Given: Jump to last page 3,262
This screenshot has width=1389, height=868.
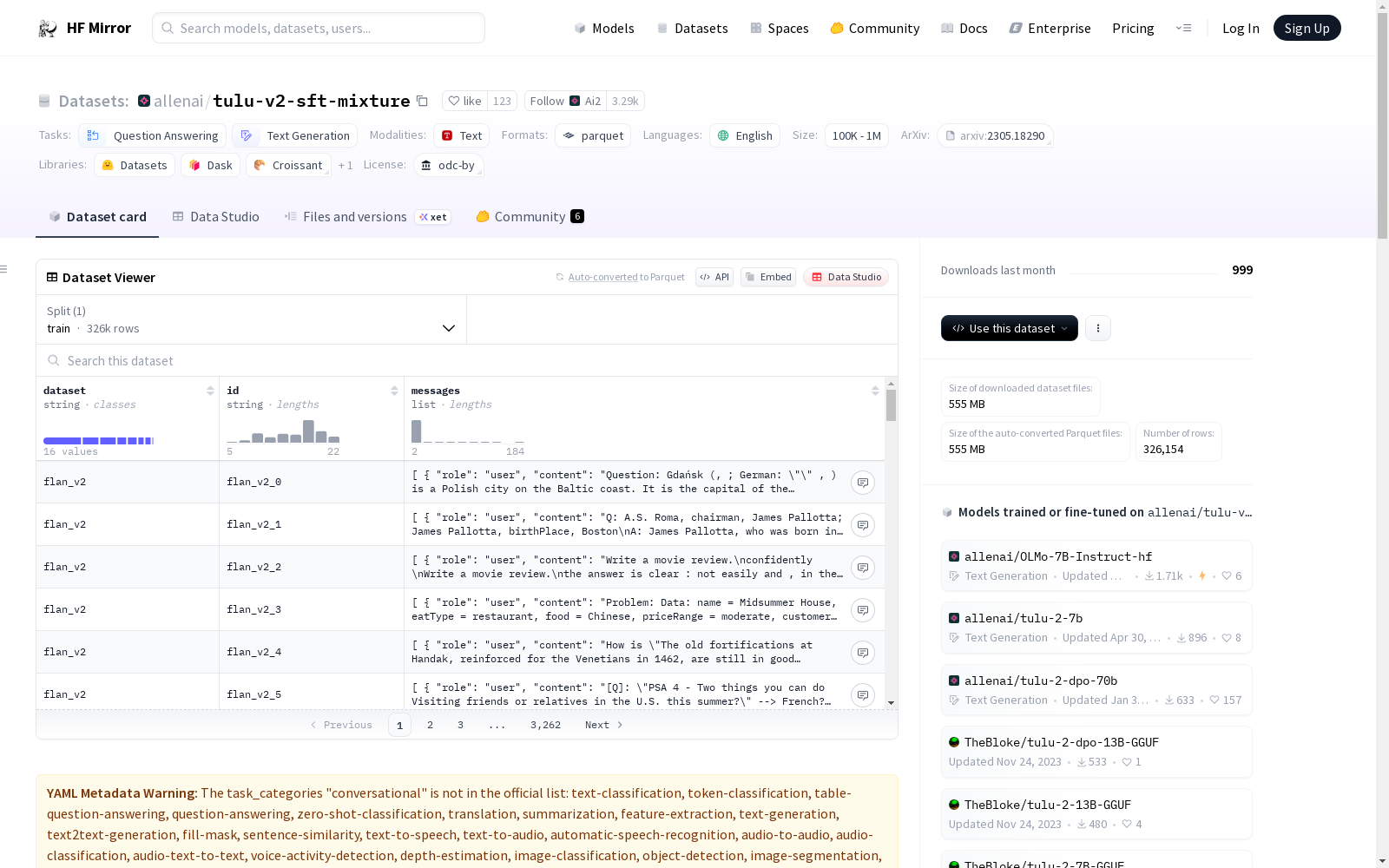Looking at the screenshot, I should point(545,725).
